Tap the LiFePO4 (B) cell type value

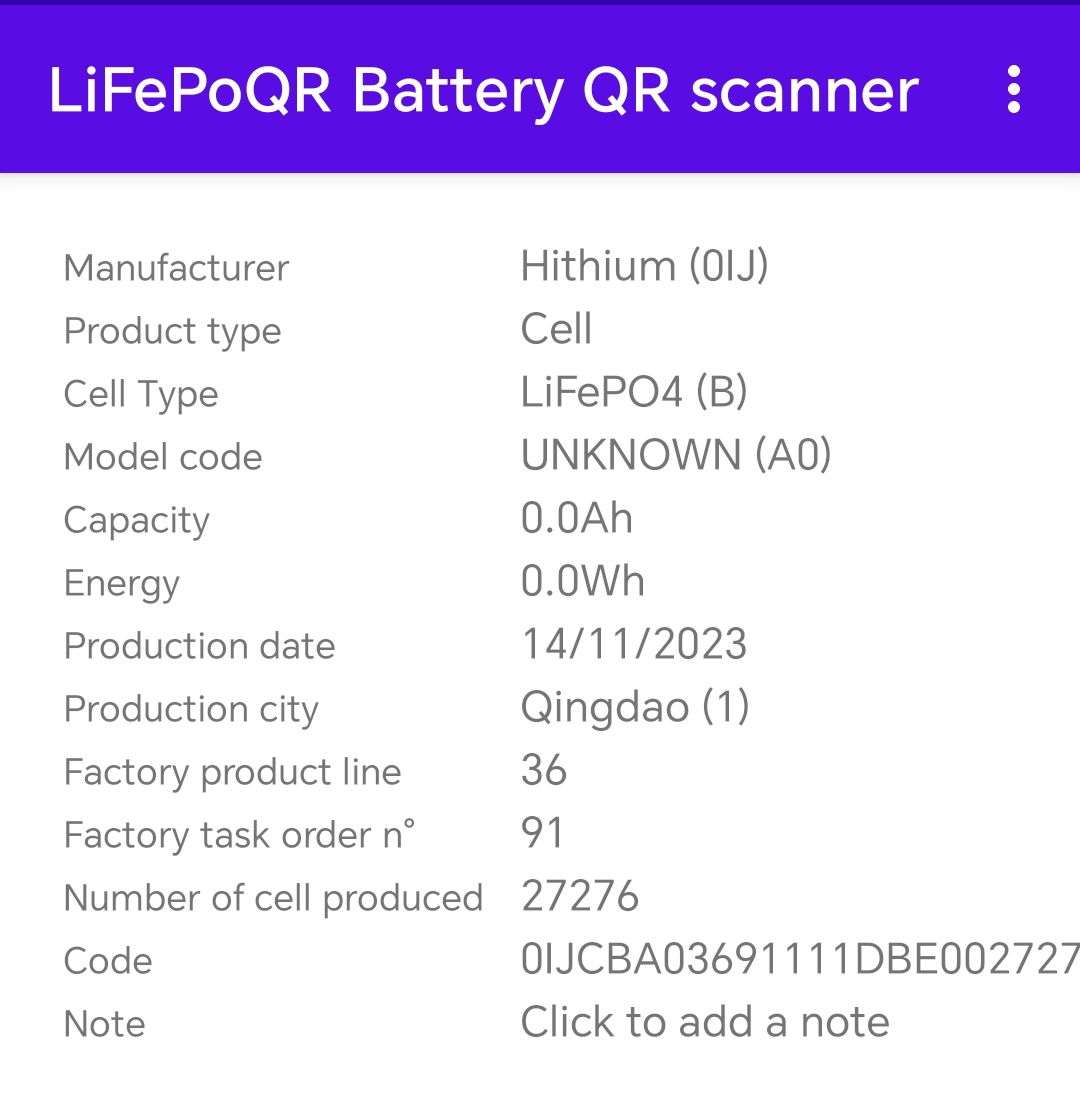[634, 392]
